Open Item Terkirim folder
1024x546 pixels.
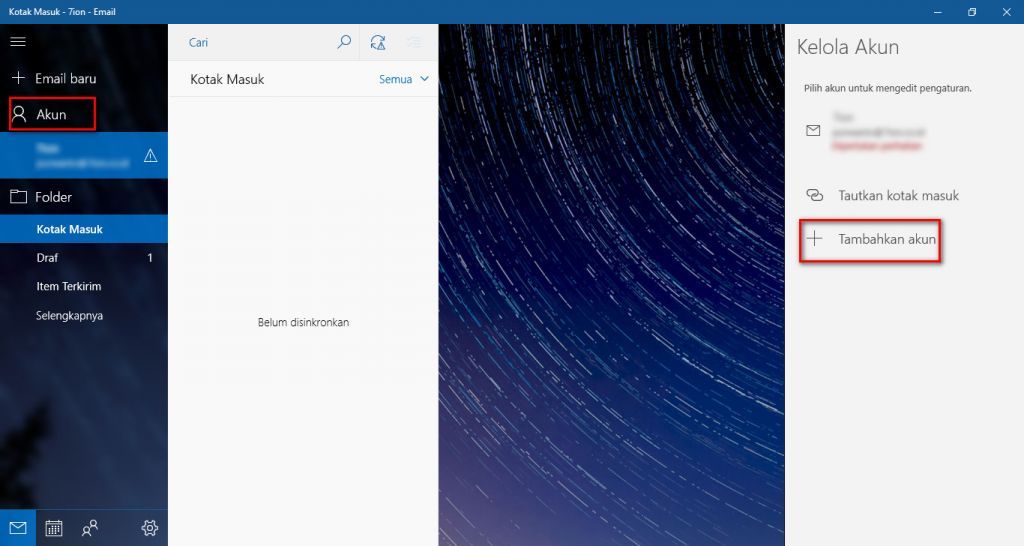[x=68, y=286]
